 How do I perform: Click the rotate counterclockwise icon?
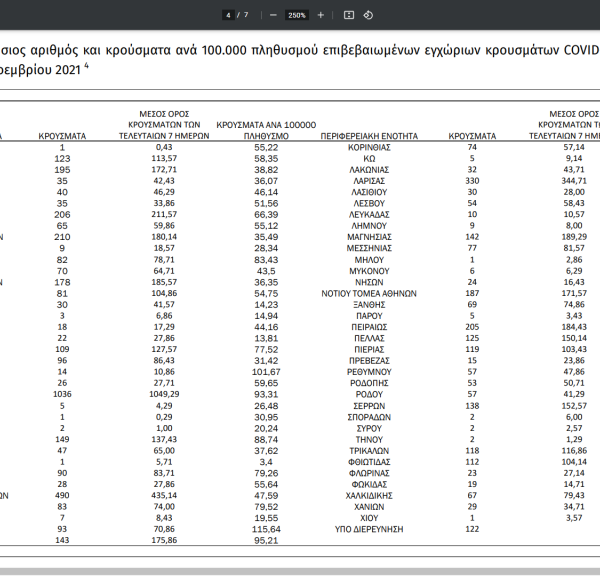click(x=368, y=15)
